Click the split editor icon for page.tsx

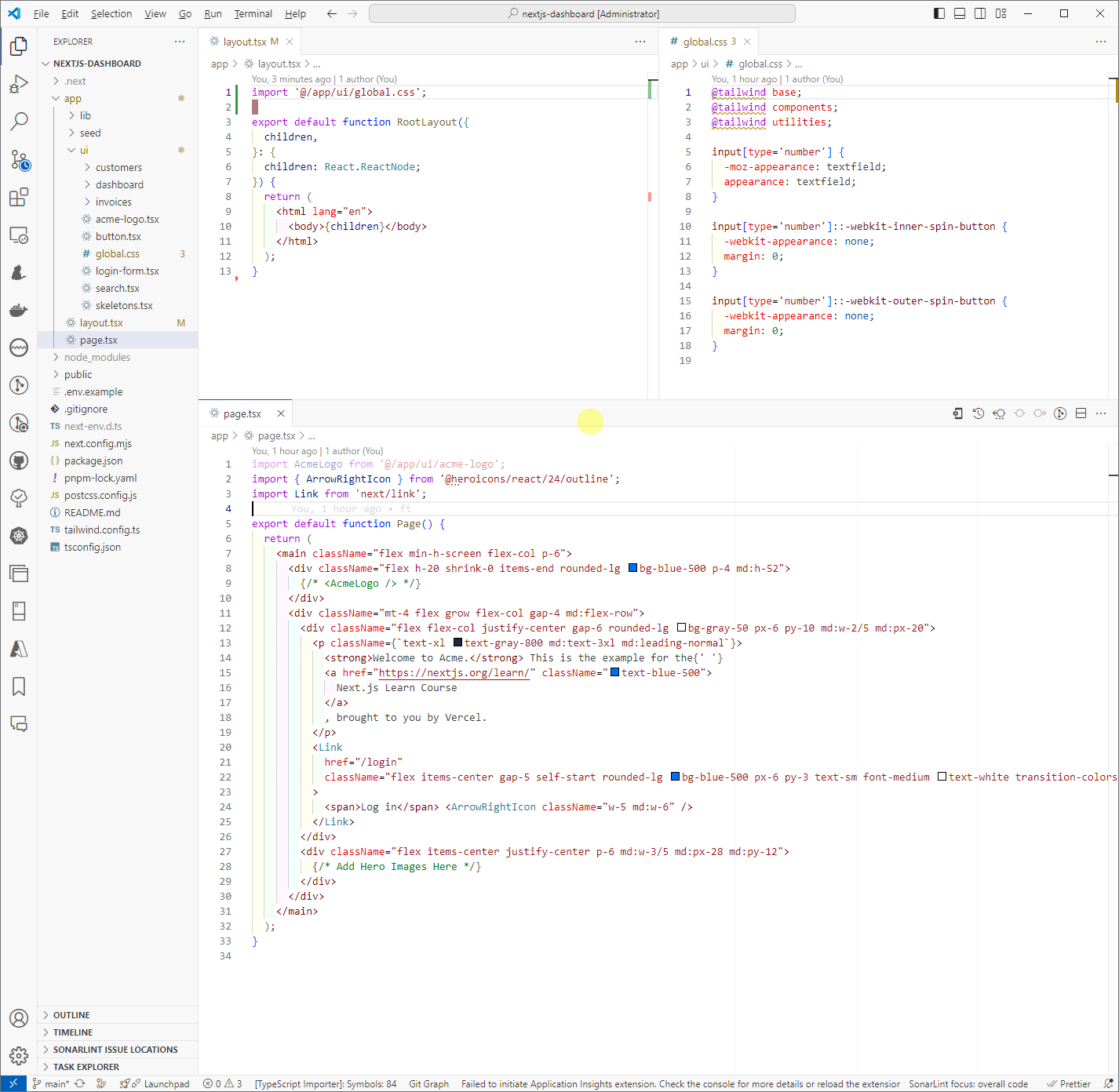point(1081,413)
